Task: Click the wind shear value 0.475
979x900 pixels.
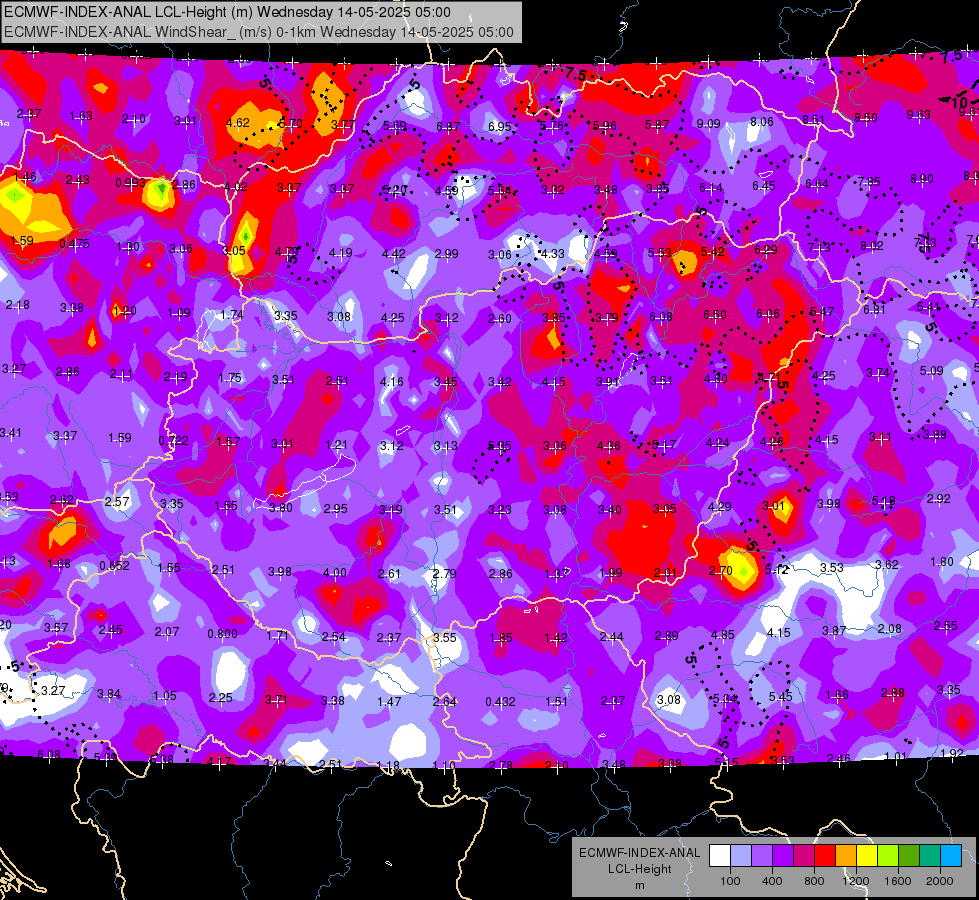Action: (x=74, y=244)
